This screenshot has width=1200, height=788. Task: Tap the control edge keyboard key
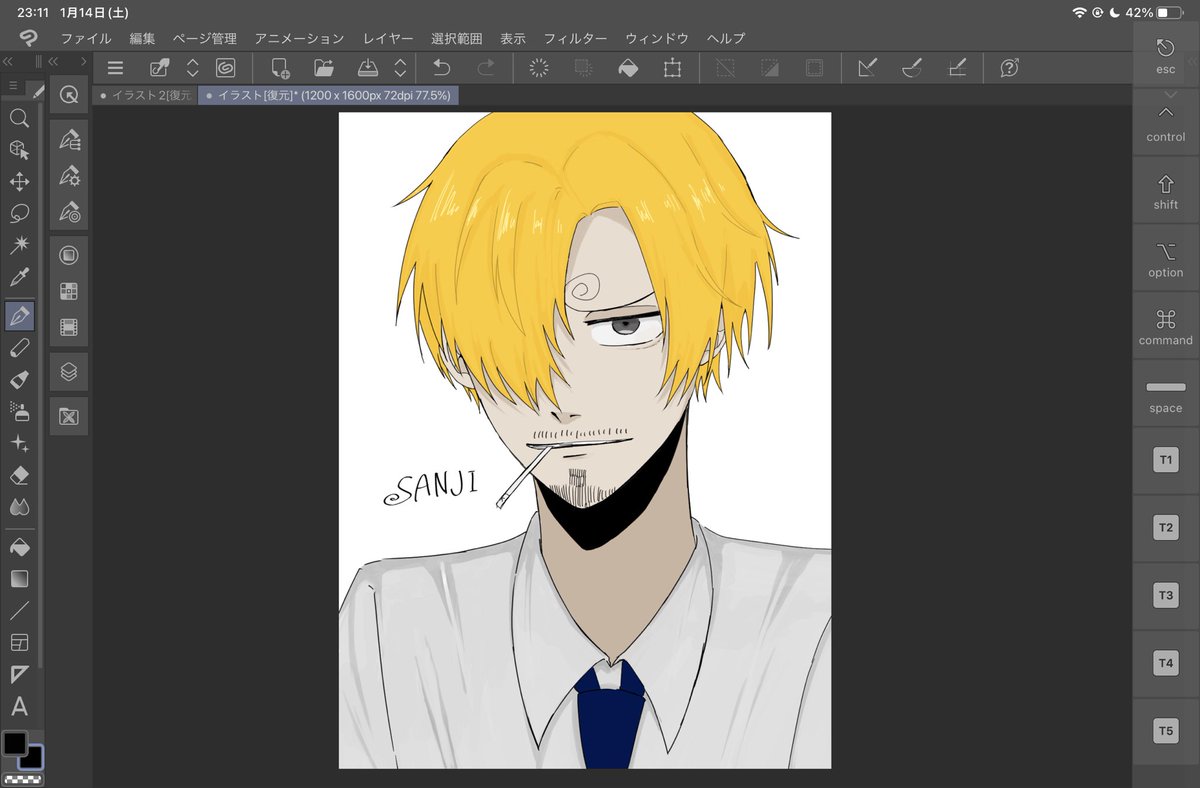pyautogui.click(x=1166, y=122)
